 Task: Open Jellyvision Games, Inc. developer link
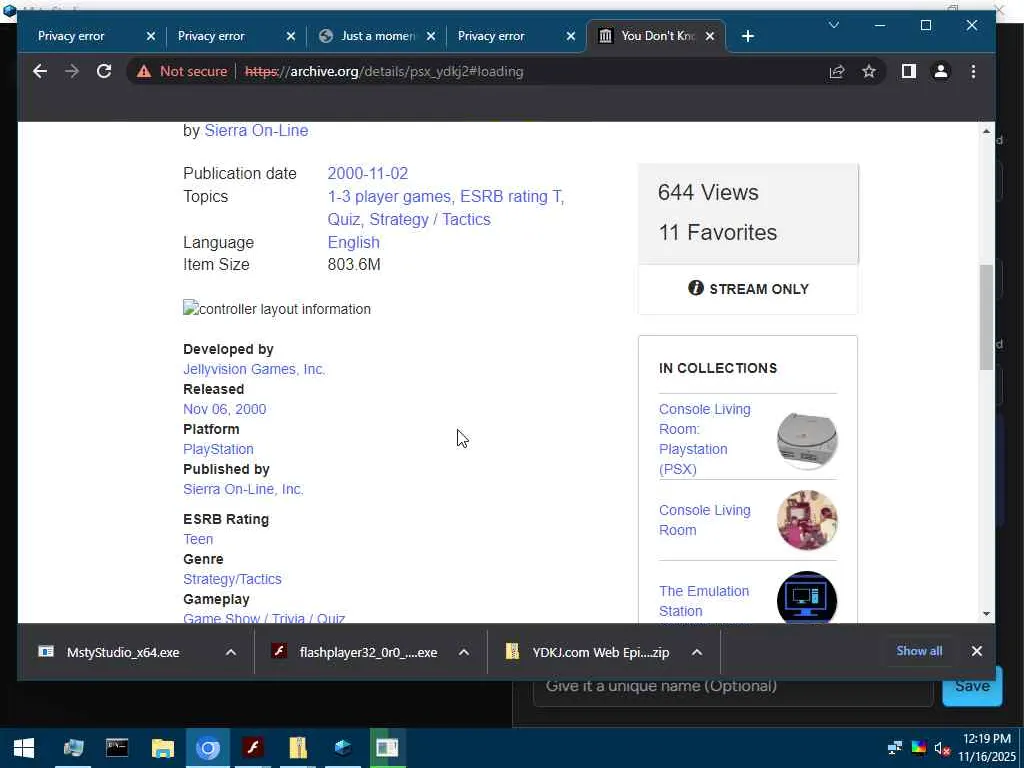(x=254, y=369)
